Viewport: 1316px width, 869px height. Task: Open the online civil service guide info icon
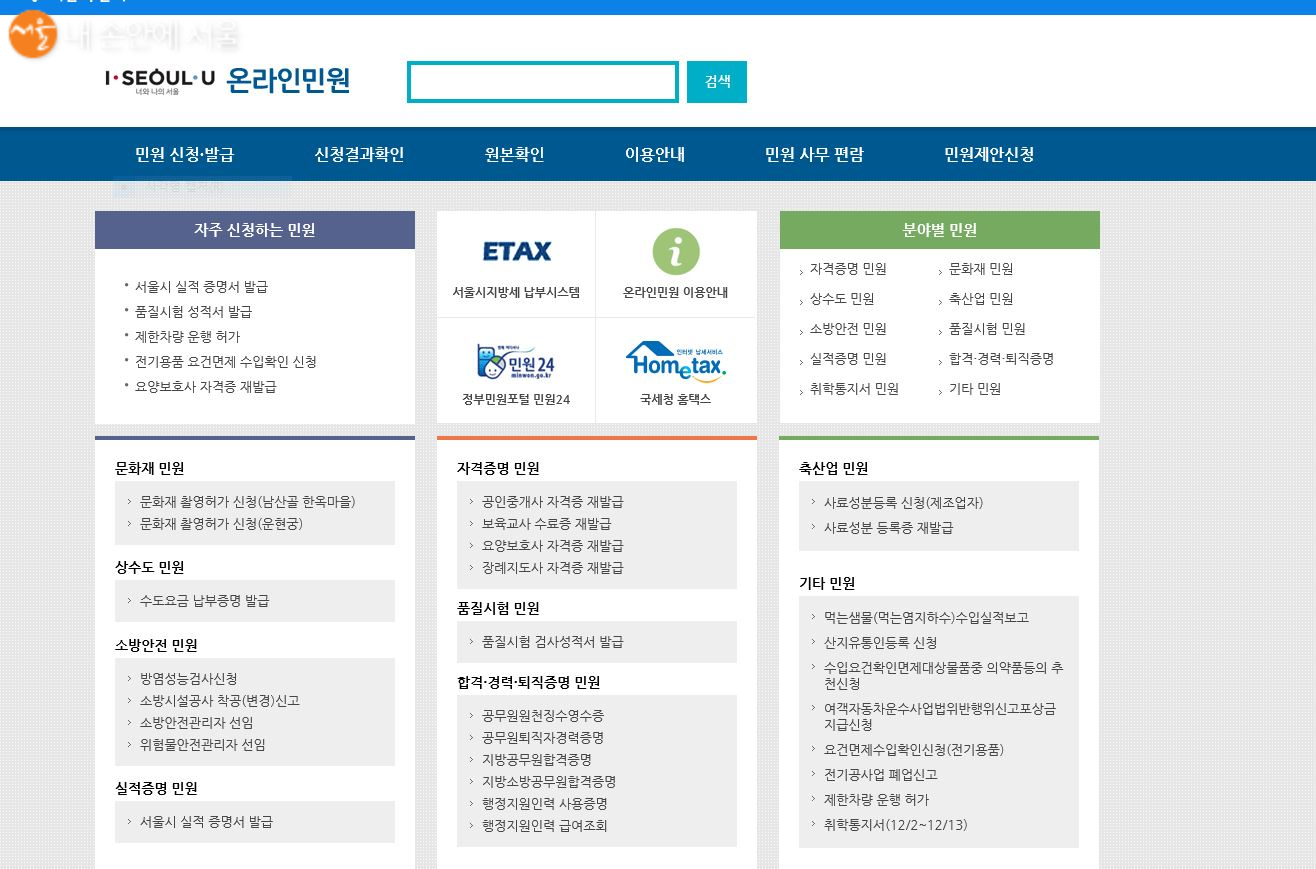[x=676, y=251]
